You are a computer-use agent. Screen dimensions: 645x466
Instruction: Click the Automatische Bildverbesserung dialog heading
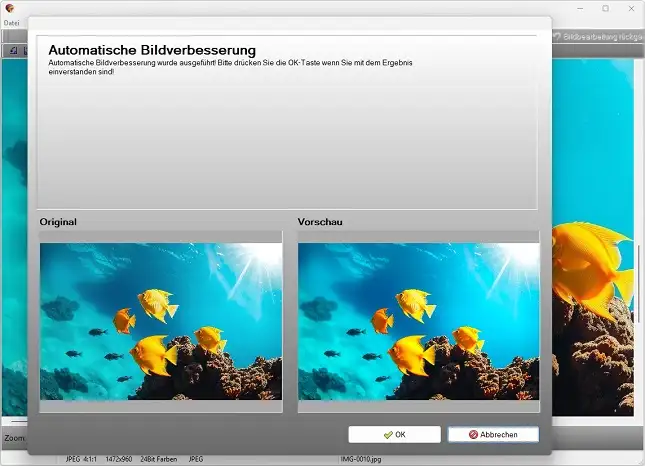pyautogui.click(x=152, y=50)
